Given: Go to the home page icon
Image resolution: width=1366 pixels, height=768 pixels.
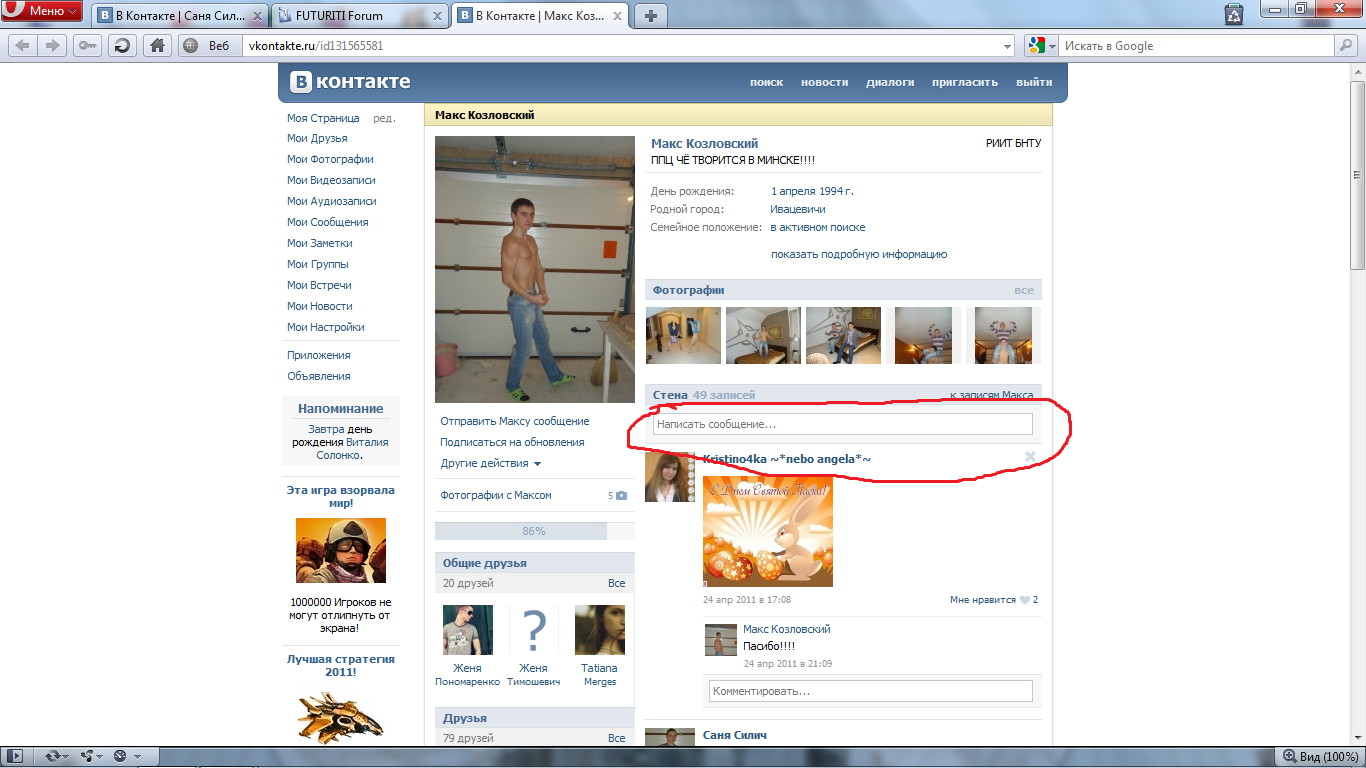Looking at the screenshot, I should click(156, 45).
